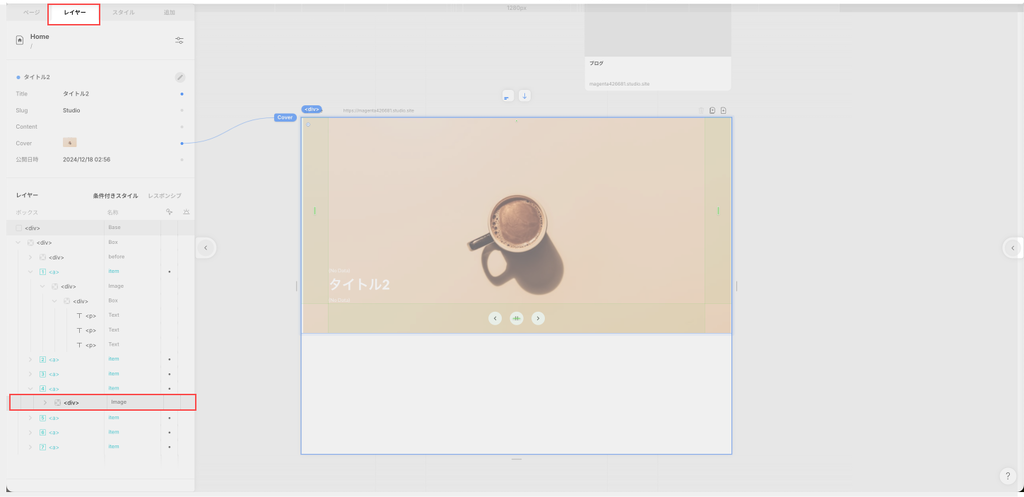Viewport: 1024px width, 497px height.
Task: Toggle the checkbox on Base div row
Action: tap(18, 228)
